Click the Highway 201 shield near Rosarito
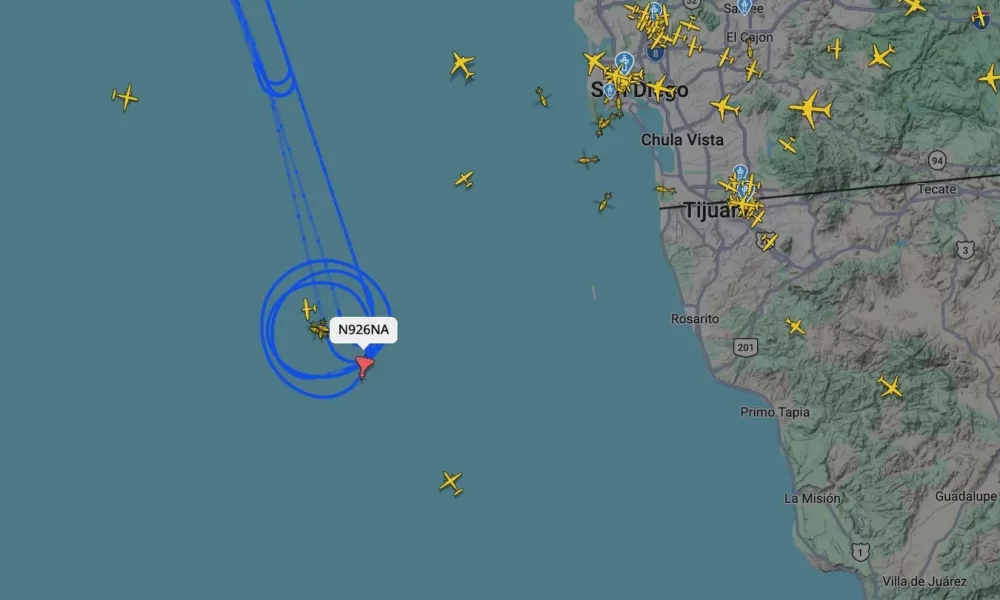Viewport: 1000px width, 600px height. [746, 348]
